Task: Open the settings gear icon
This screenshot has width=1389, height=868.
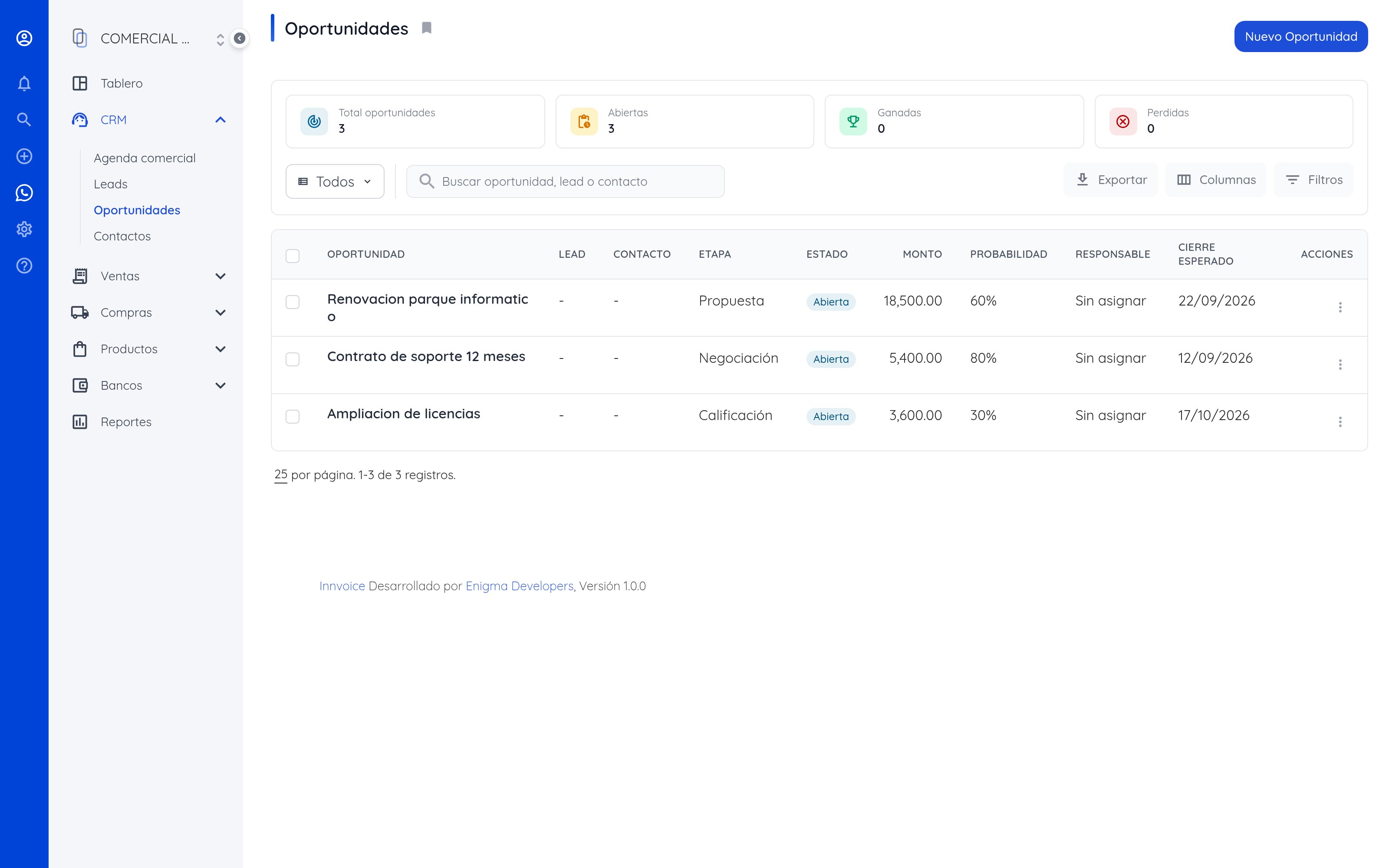Action: pos(24,229)
